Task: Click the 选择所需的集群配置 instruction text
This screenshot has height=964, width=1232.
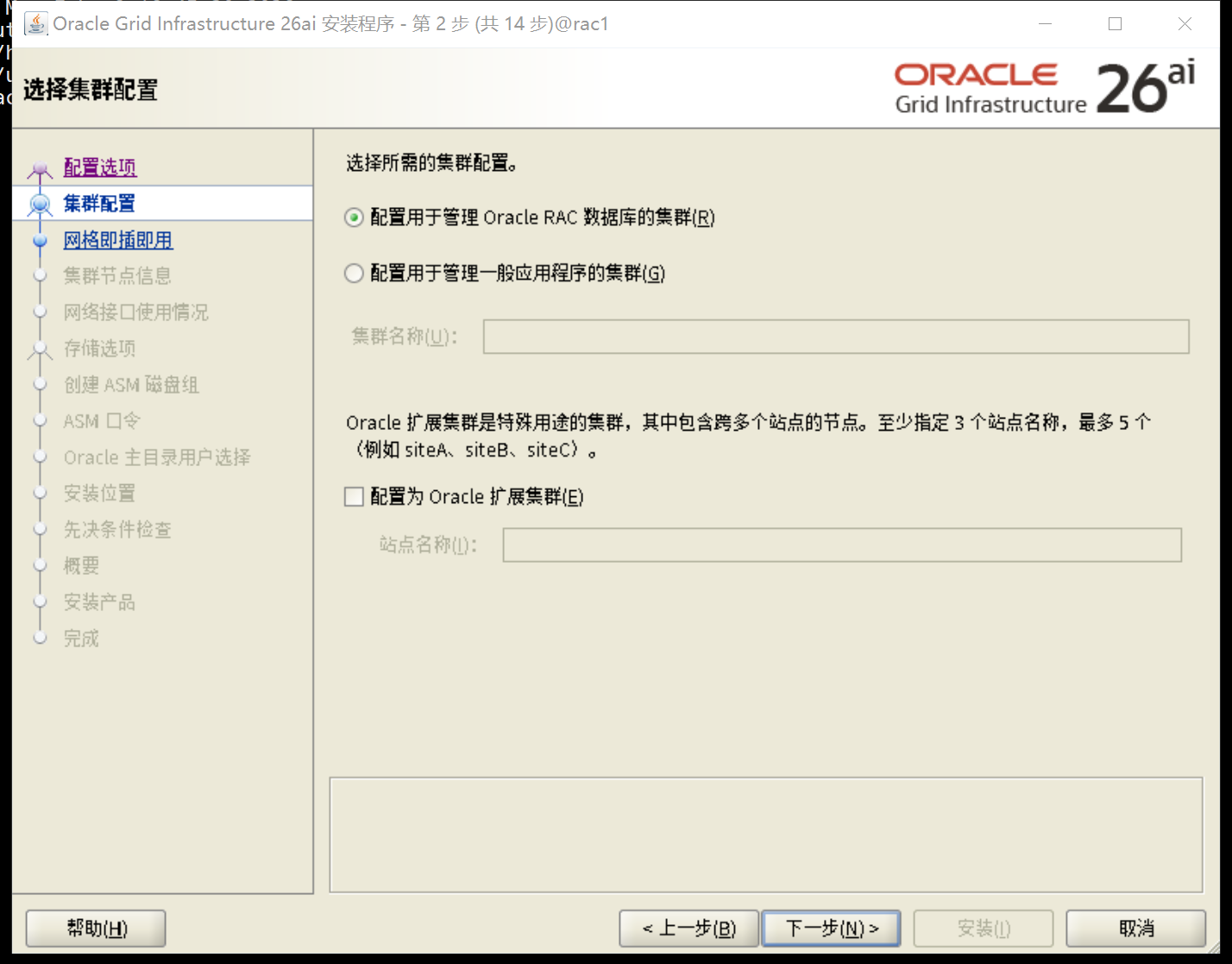Action: point(432,163)
